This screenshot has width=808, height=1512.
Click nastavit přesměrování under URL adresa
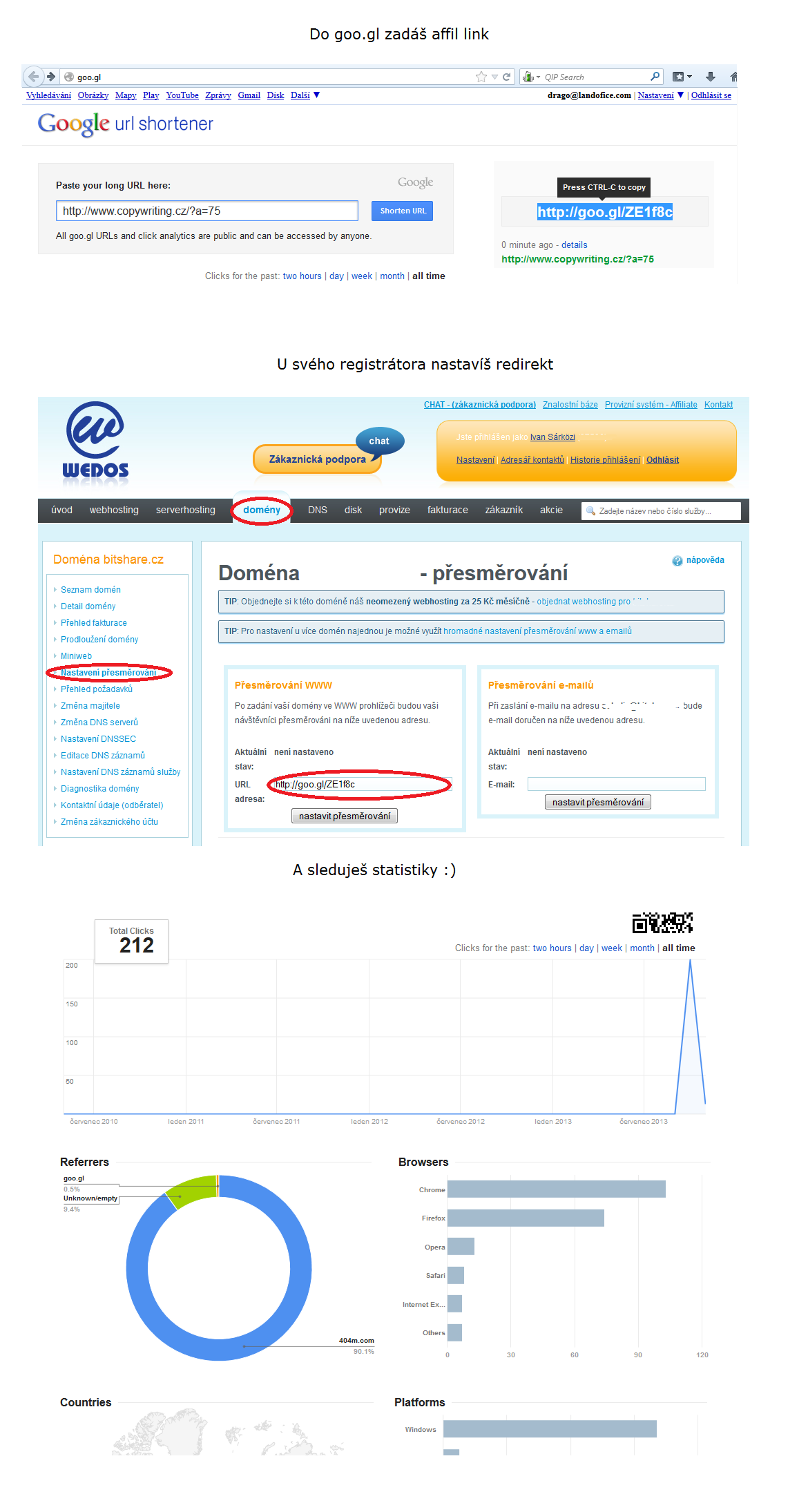click(345, 816)
